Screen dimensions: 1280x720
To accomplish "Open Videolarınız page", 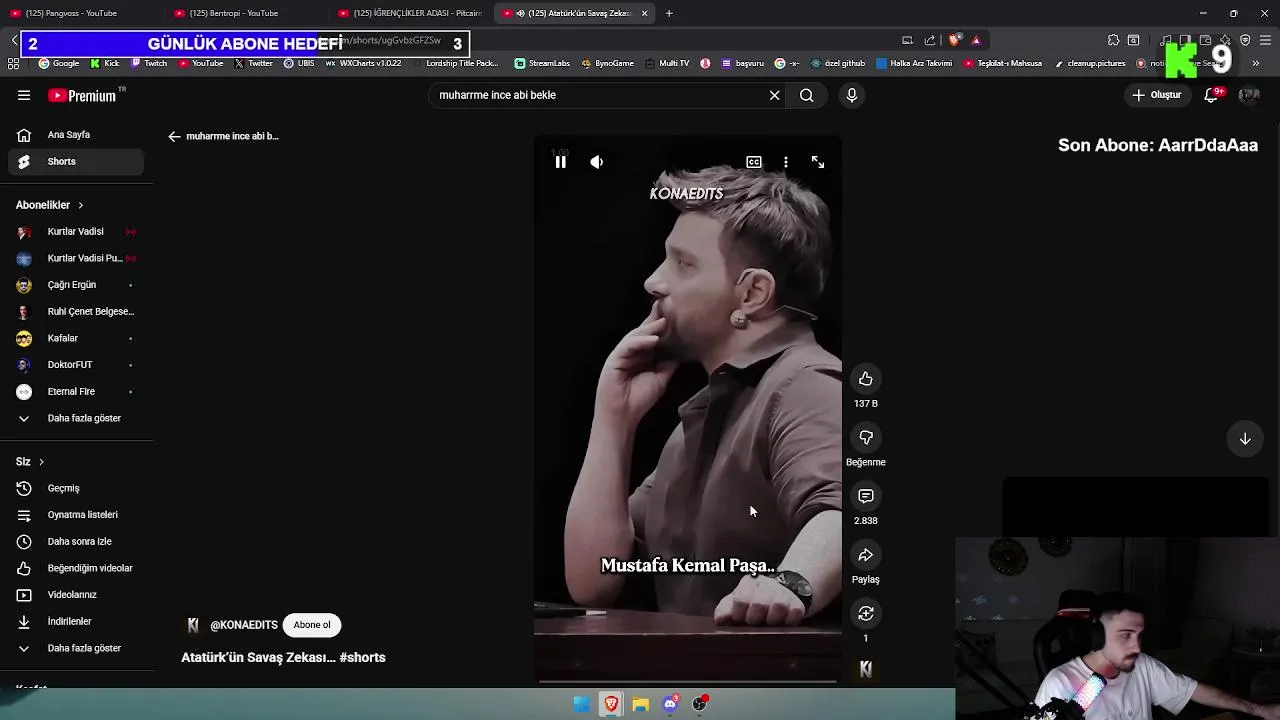I will click(76, 595).
